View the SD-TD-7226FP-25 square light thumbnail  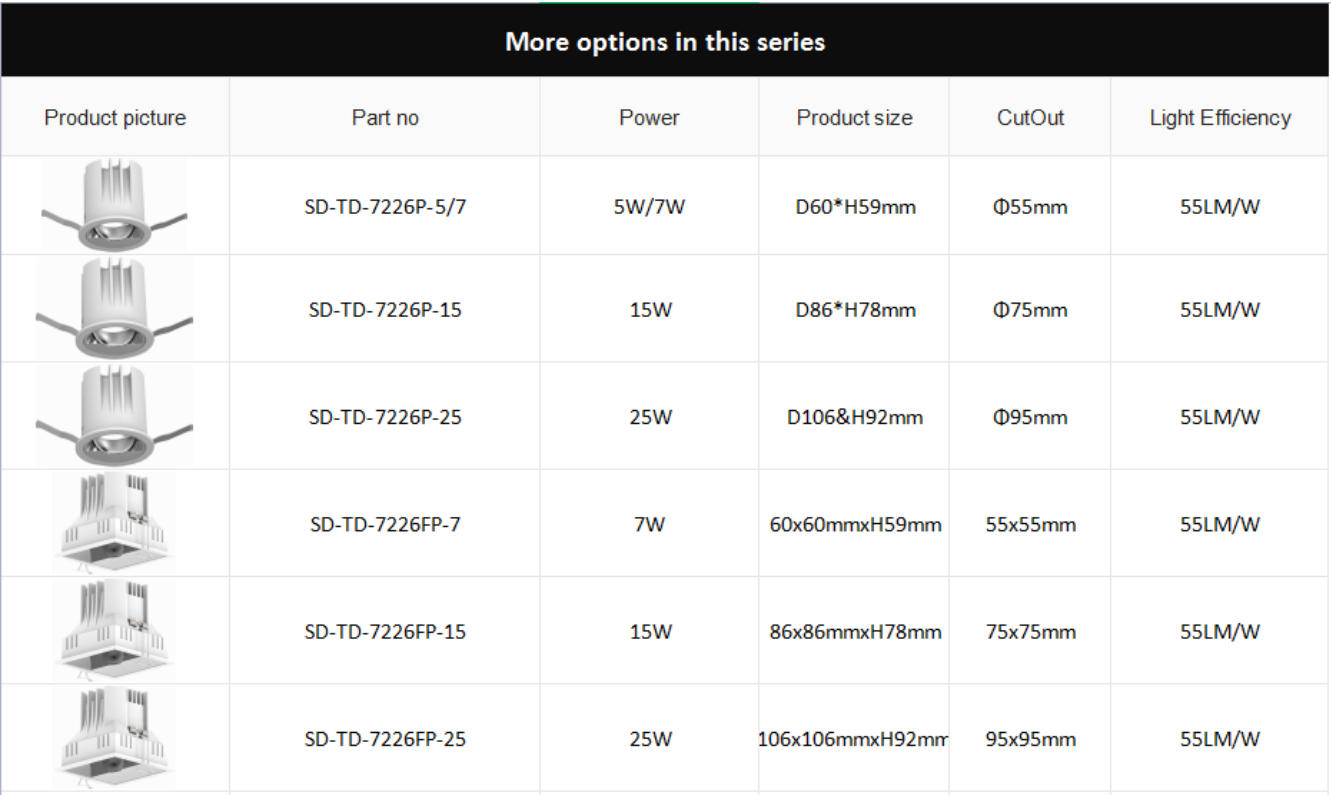[x=114, y=737]
